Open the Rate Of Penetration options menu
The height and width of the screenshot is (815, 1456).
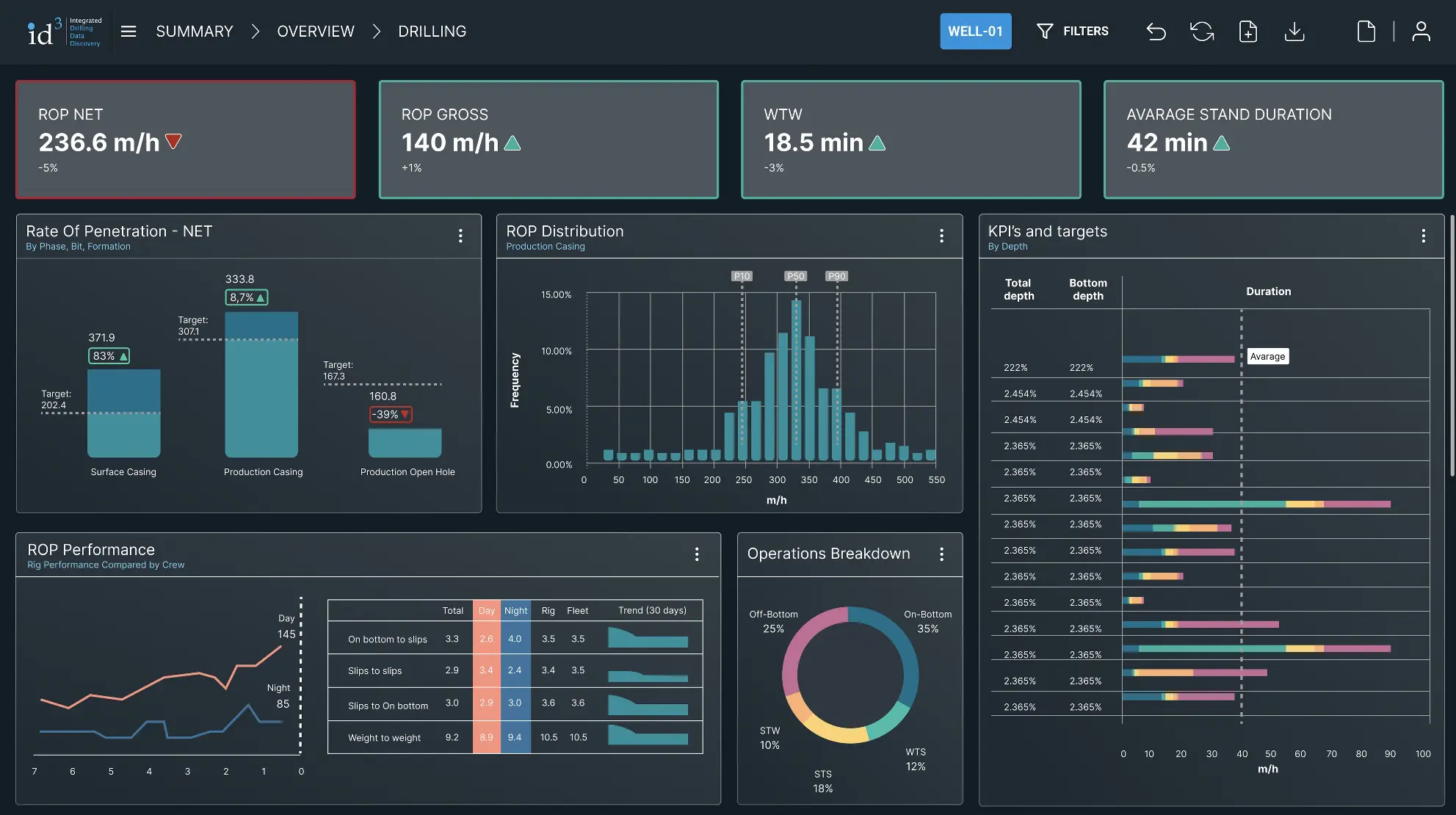461,236
